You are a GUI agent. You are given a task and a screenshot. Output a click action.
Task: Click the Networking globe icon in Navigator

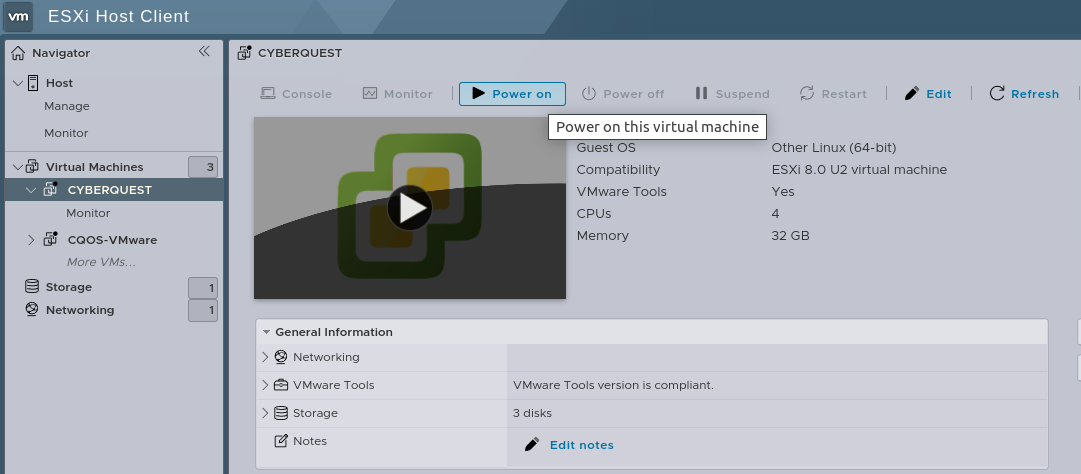32,310
